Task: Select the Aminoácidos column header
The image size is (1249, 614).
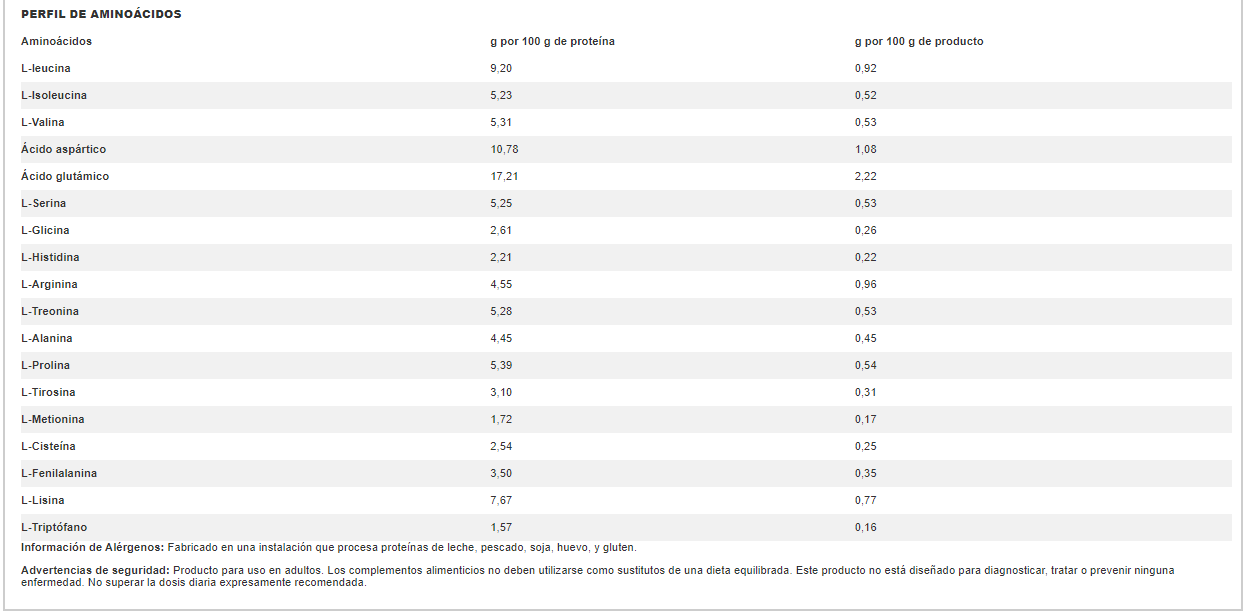Action: (56, 41)
